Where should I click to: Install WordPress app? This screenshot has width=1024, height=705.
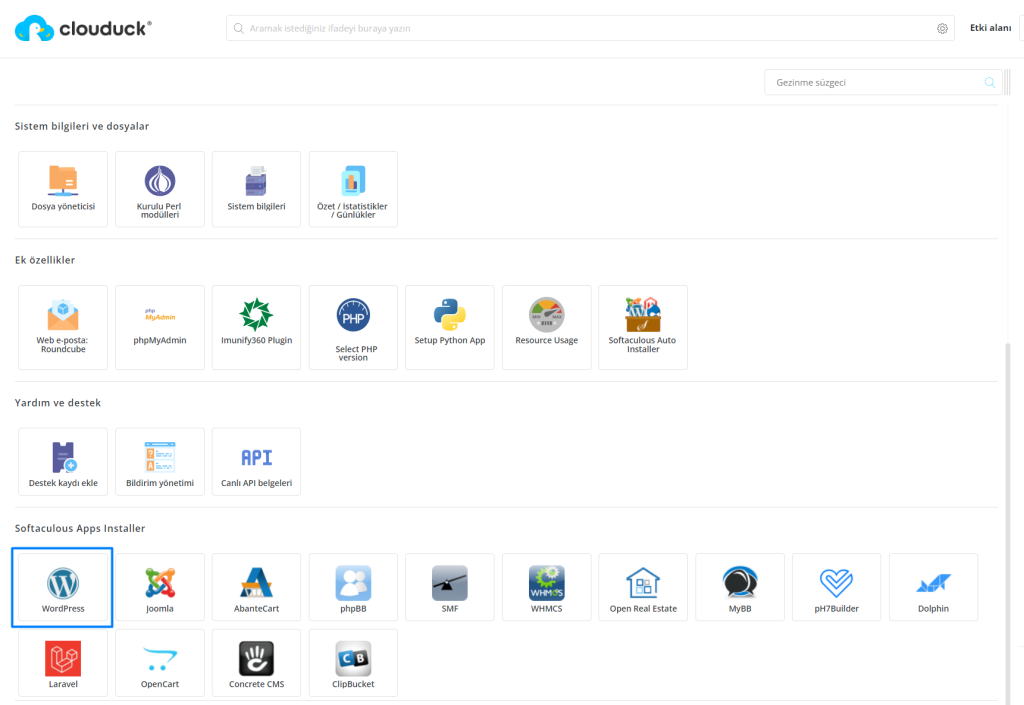tap(63, 587)
